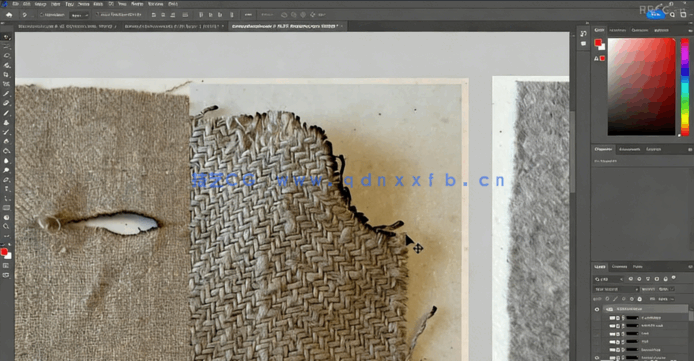Toggle Show Transform Controls checkbox
The height and width of the screenshot is (361, 694).
pos(98,15)
